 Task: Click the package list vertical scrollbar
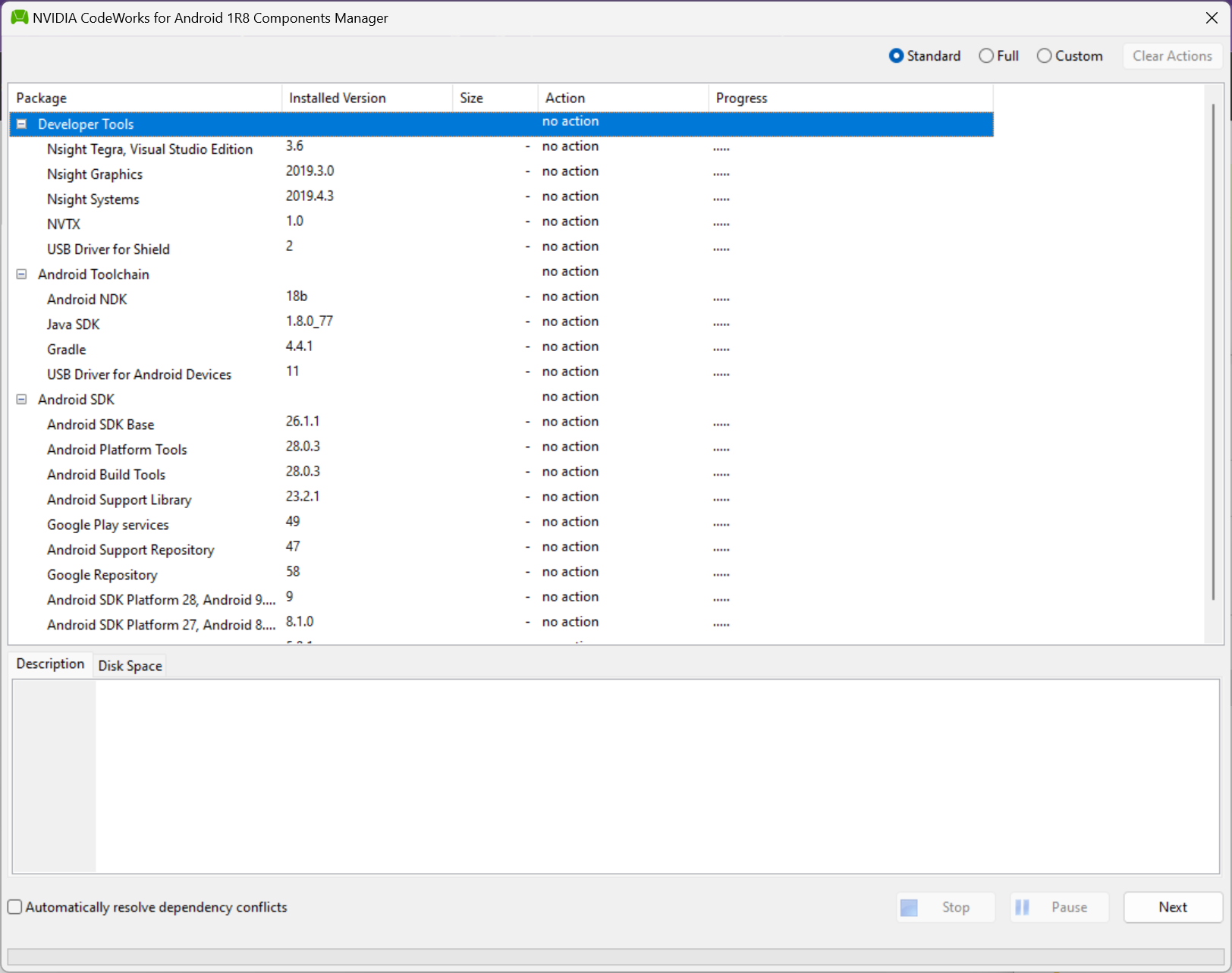click(x=1213, y=353)
